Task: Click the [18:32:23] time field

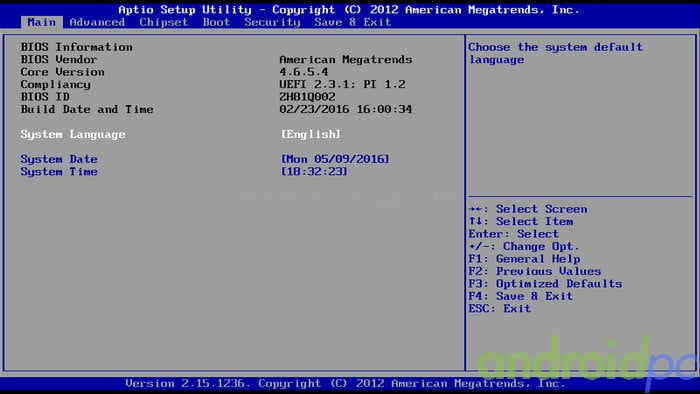Action: [314, 172]
